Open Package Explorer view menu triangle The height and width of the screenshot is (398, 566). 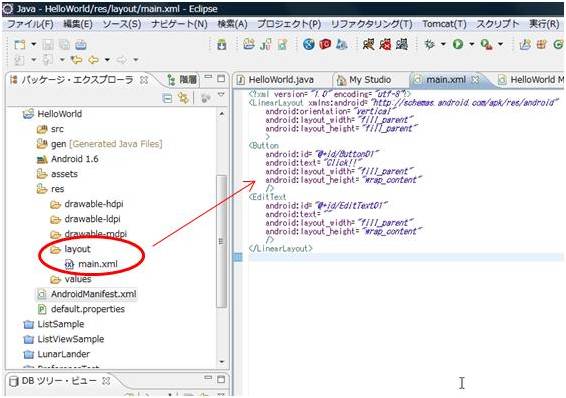pos(221,95)
